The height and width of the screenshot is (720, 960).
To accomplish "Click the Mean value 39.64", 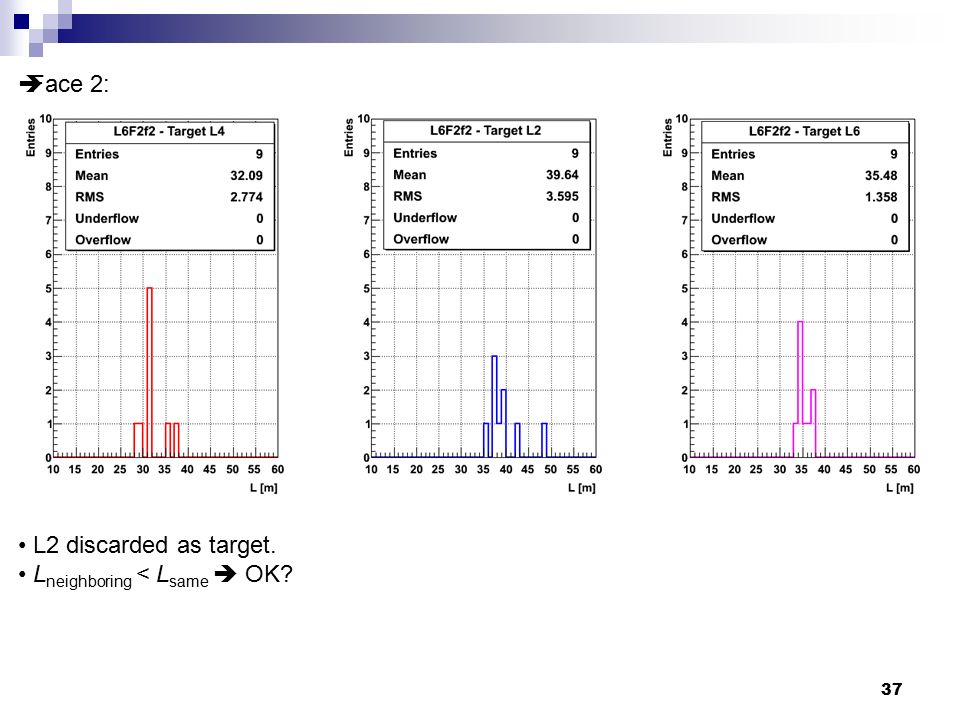I will click(x=562, y=175).
